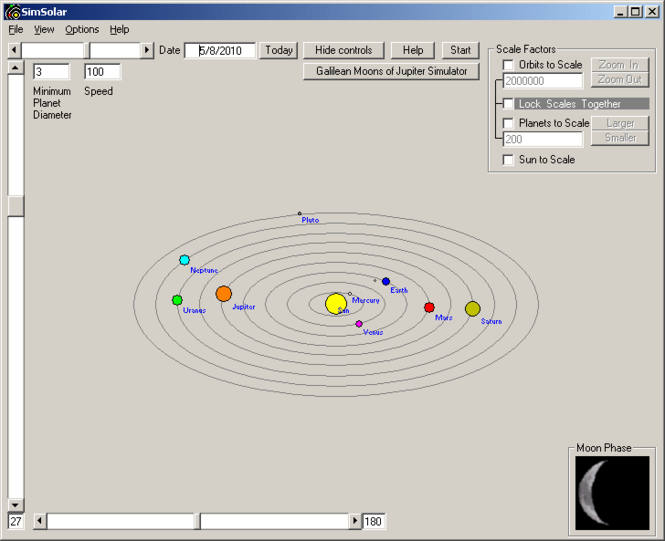The height and width of the screenshot is (541, 665).
Task: Click the Date input field
Action: coord(220,50)
